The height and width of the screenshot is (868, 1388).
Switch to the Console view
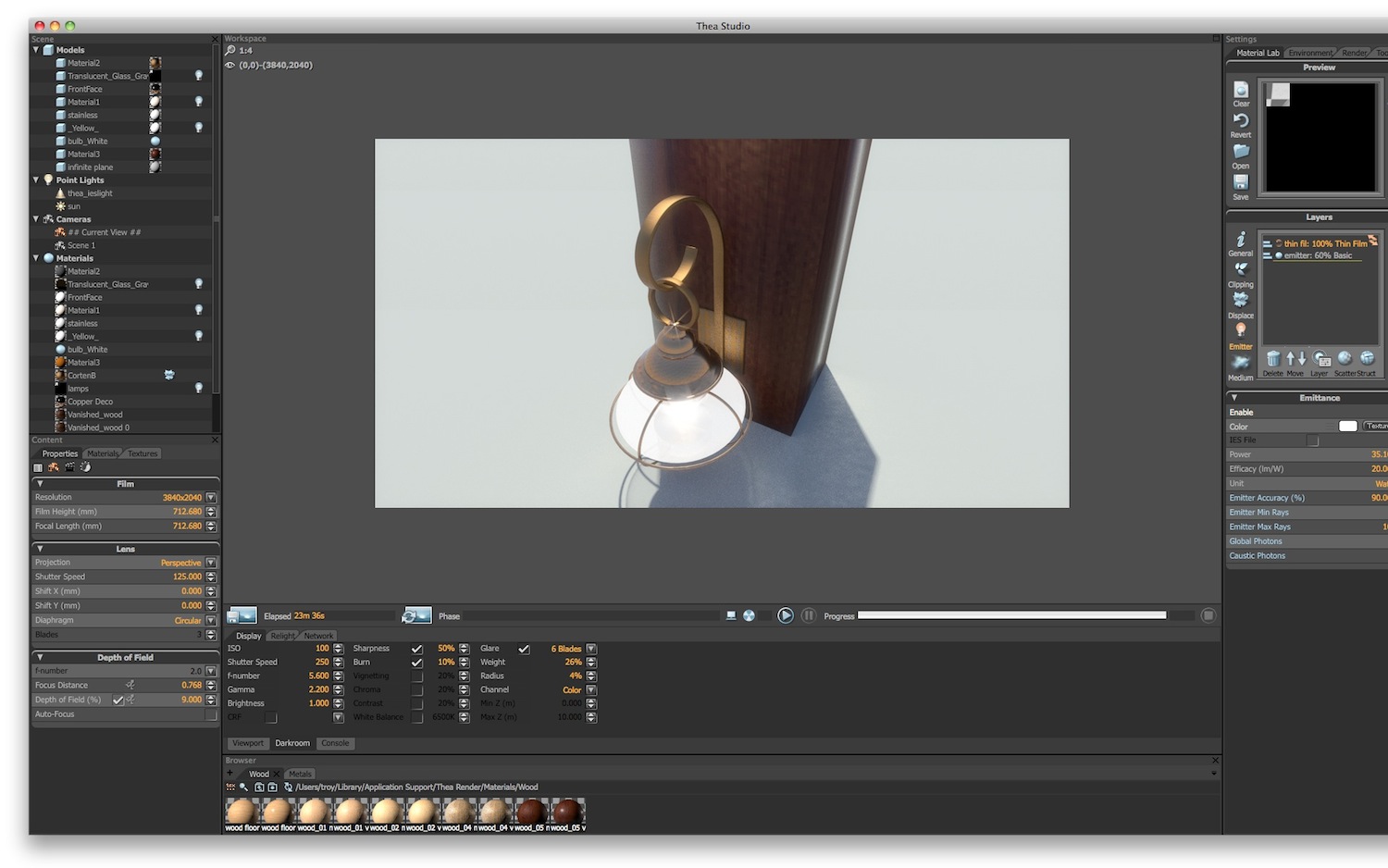pos(335,743)
